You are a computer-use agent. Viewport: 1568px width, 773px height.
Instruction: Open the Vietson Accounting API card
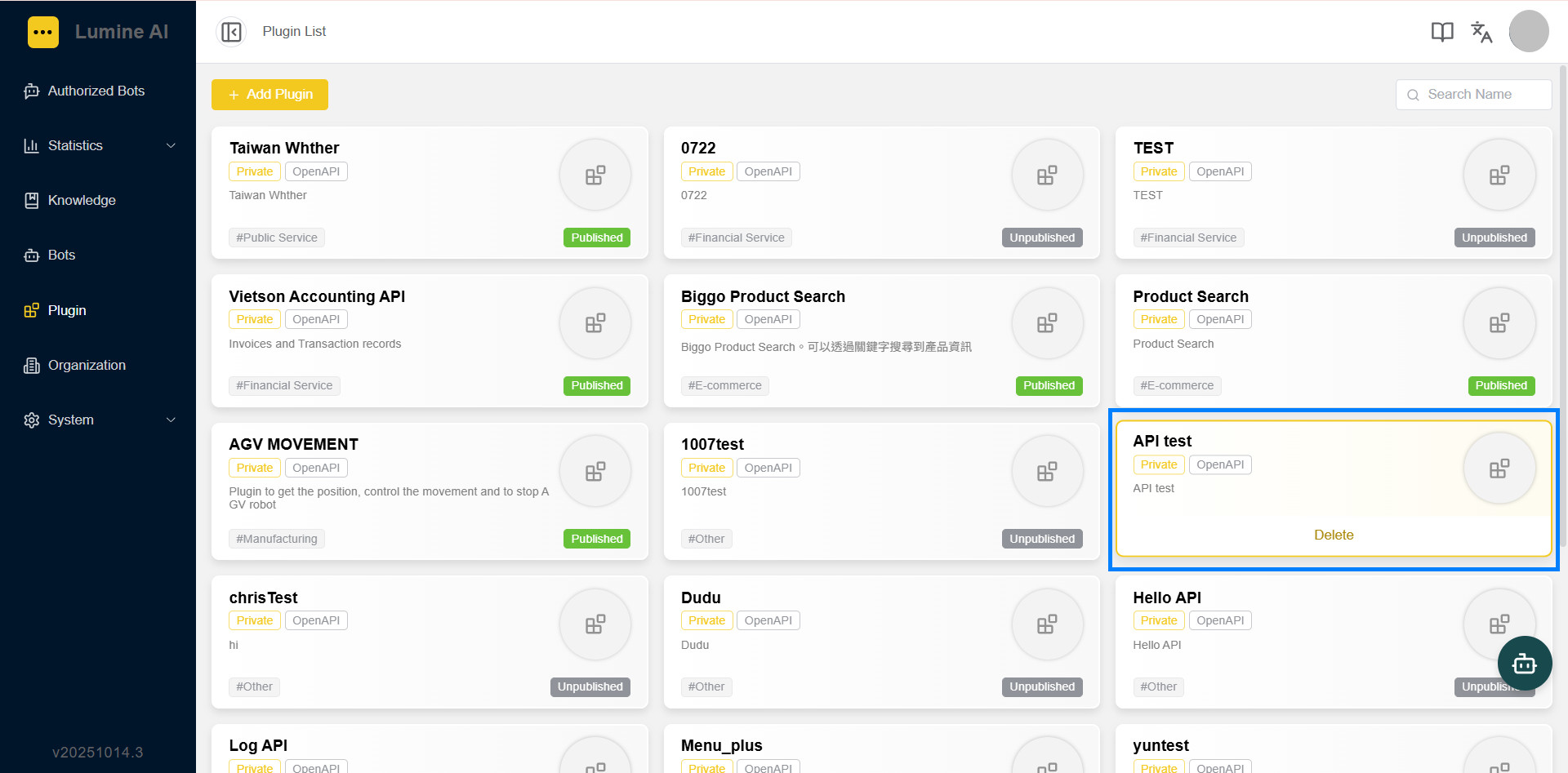430,341
